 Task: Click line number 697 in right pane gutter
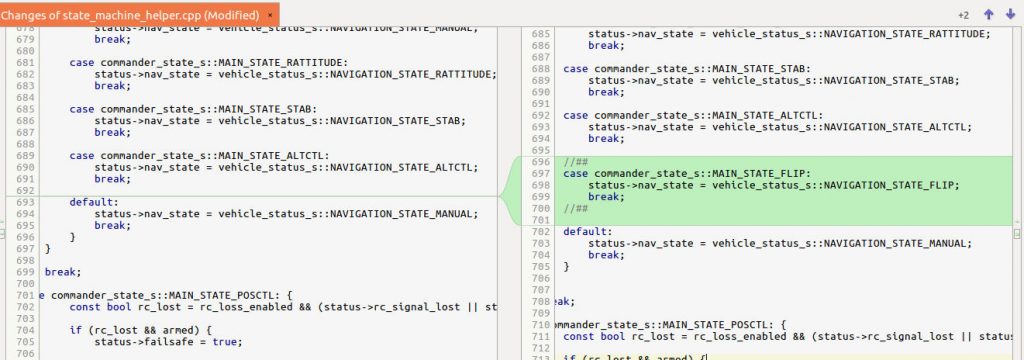(541, 174)
